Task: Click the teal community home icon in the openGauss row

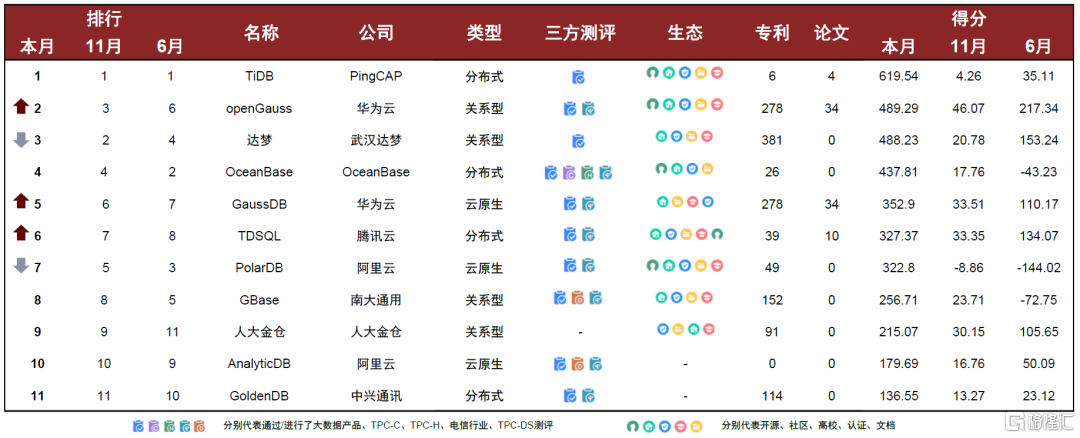Action: click(x=668, y=104)
